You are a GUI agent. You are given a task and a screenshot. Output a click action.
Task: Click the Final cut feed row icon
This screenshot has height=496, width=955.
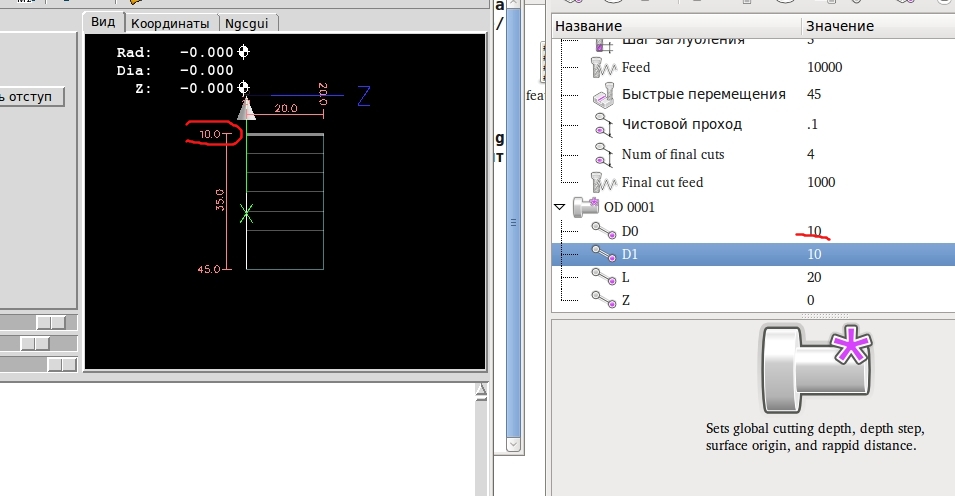pos(604,182)
